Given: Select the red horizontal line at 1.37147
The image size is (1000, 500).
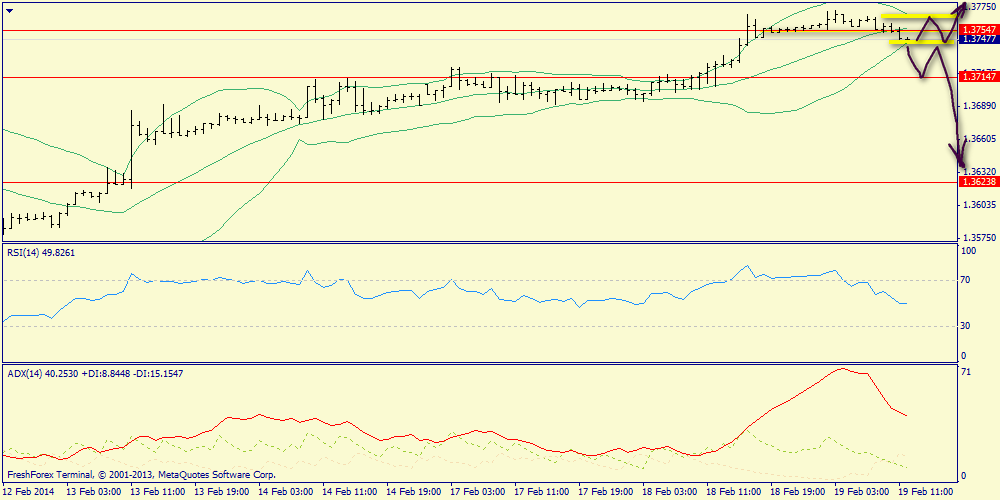Looking at the screenshot, I should (480, 77).
